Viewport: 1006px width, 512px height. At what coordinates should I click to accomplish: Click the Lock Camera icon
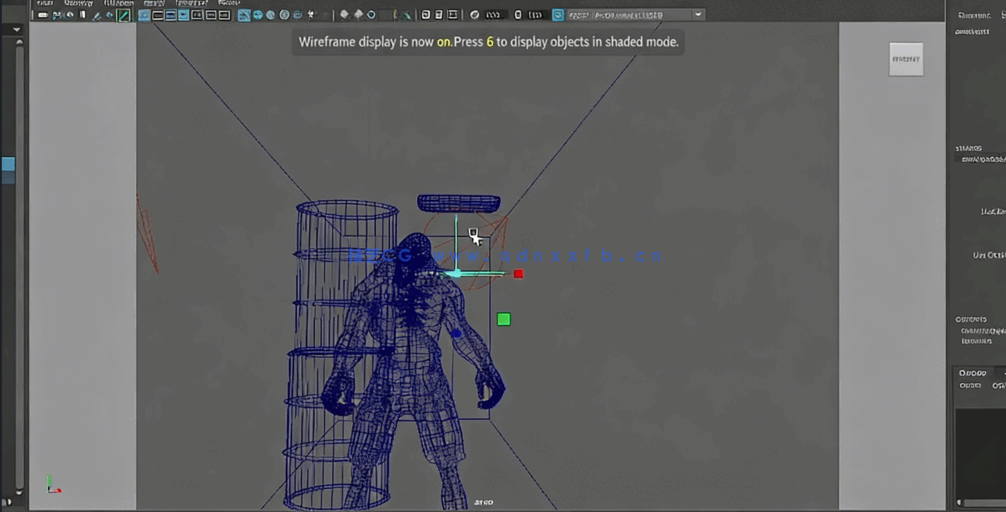coord(58,15)
